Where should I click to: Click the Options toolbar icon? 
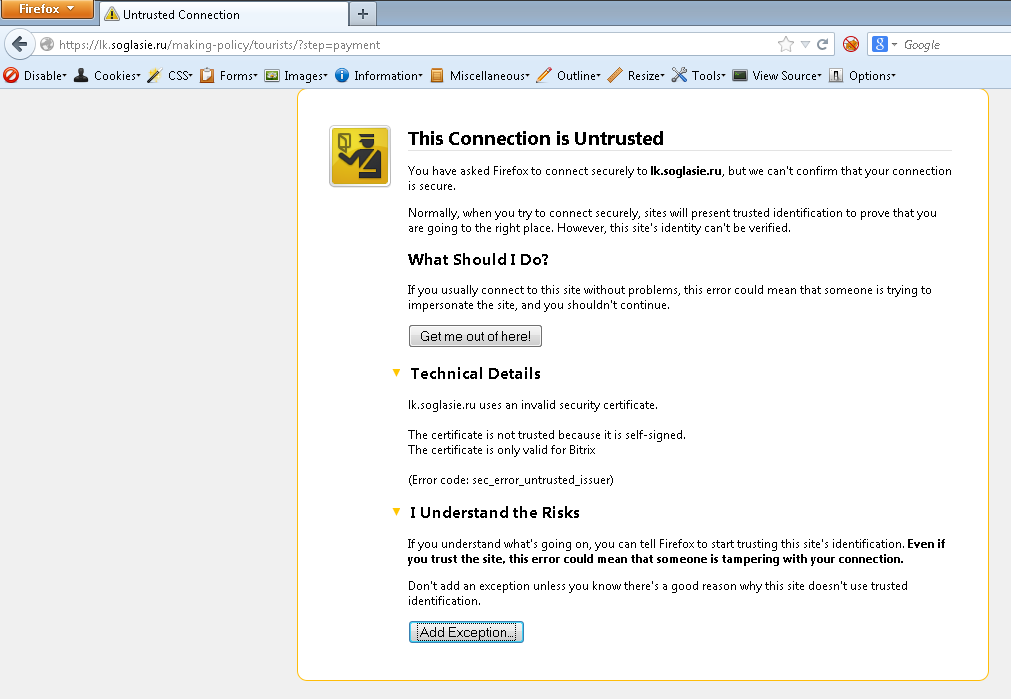click(836, 75)
